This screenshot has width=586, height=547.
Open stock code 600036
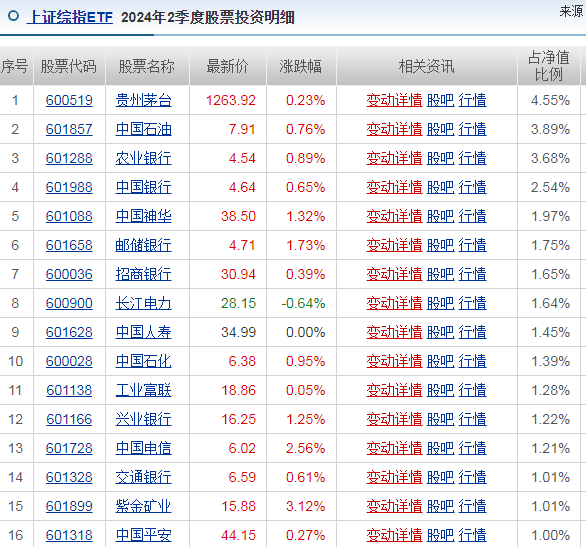(69, 274)
